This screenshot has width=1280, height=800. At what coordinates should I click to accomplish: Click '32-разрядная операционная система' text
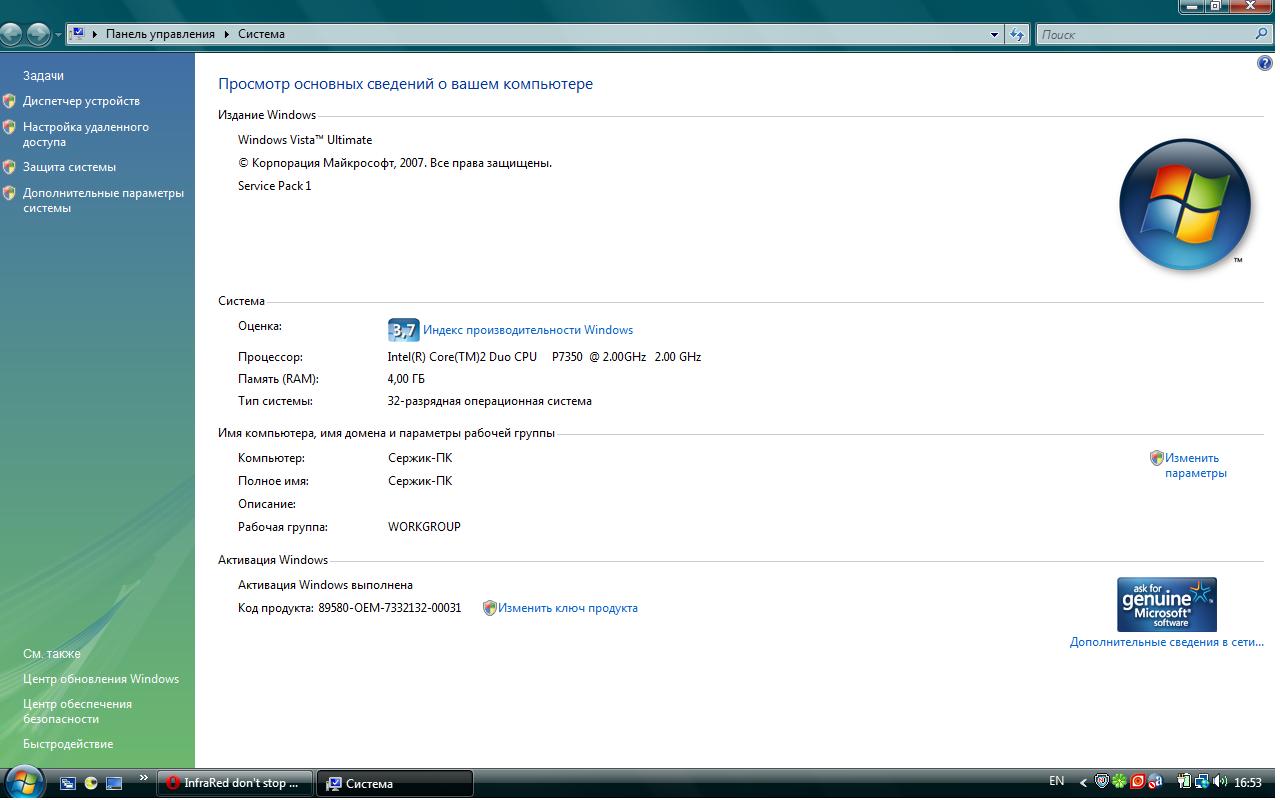pos(490,401)
